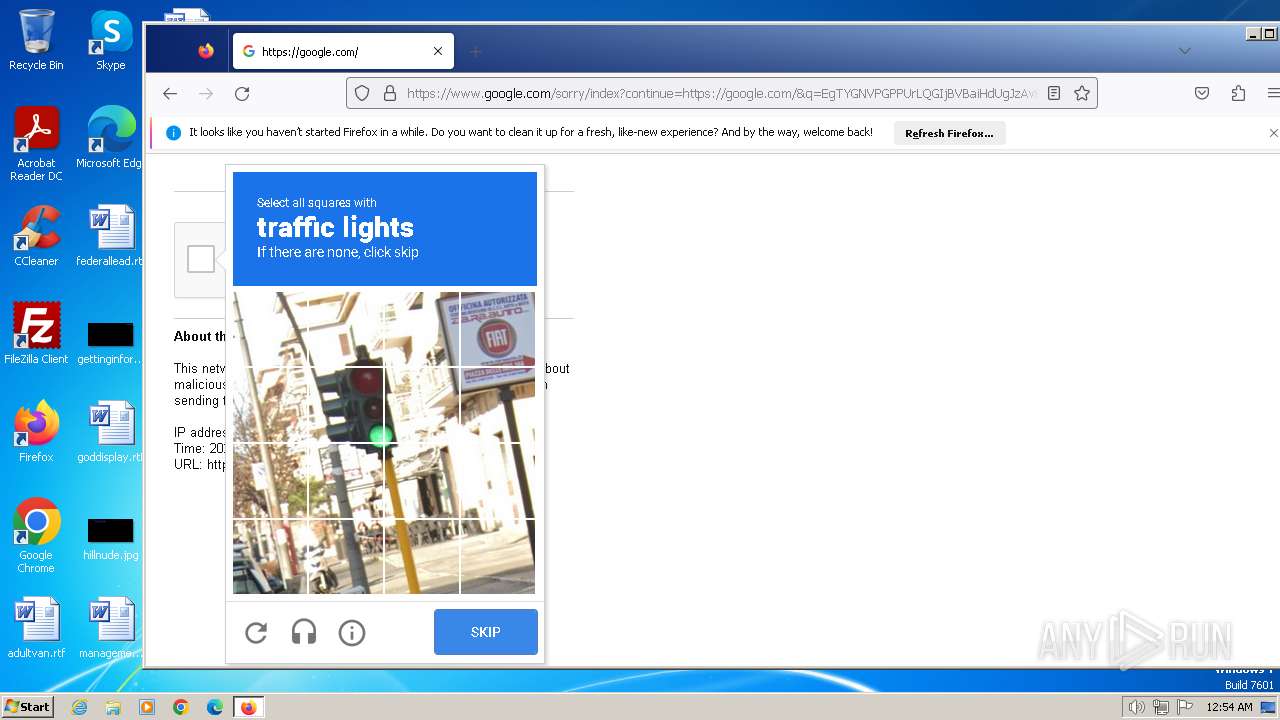
Task: Open Recycle Bin on desktop
Action: [36, 40]
